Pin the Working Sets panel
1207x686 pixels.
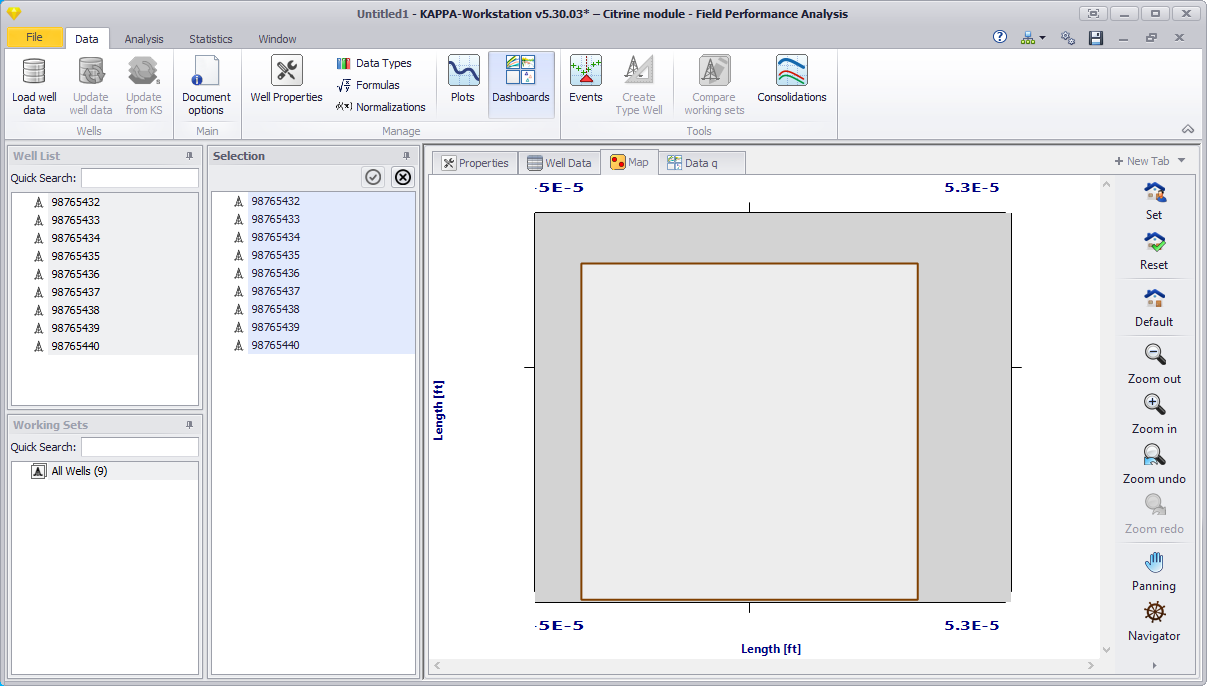point(190,425)
